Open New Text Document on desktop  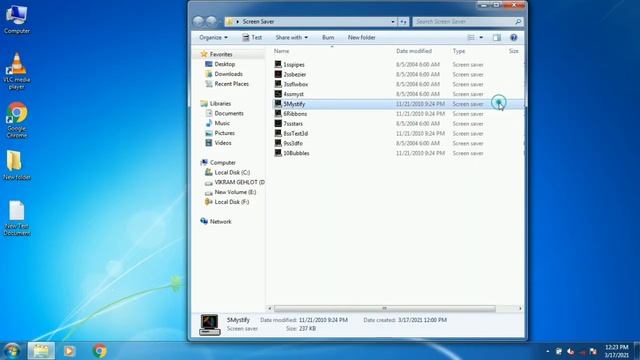pyautogui.click(x=17, y=218)
